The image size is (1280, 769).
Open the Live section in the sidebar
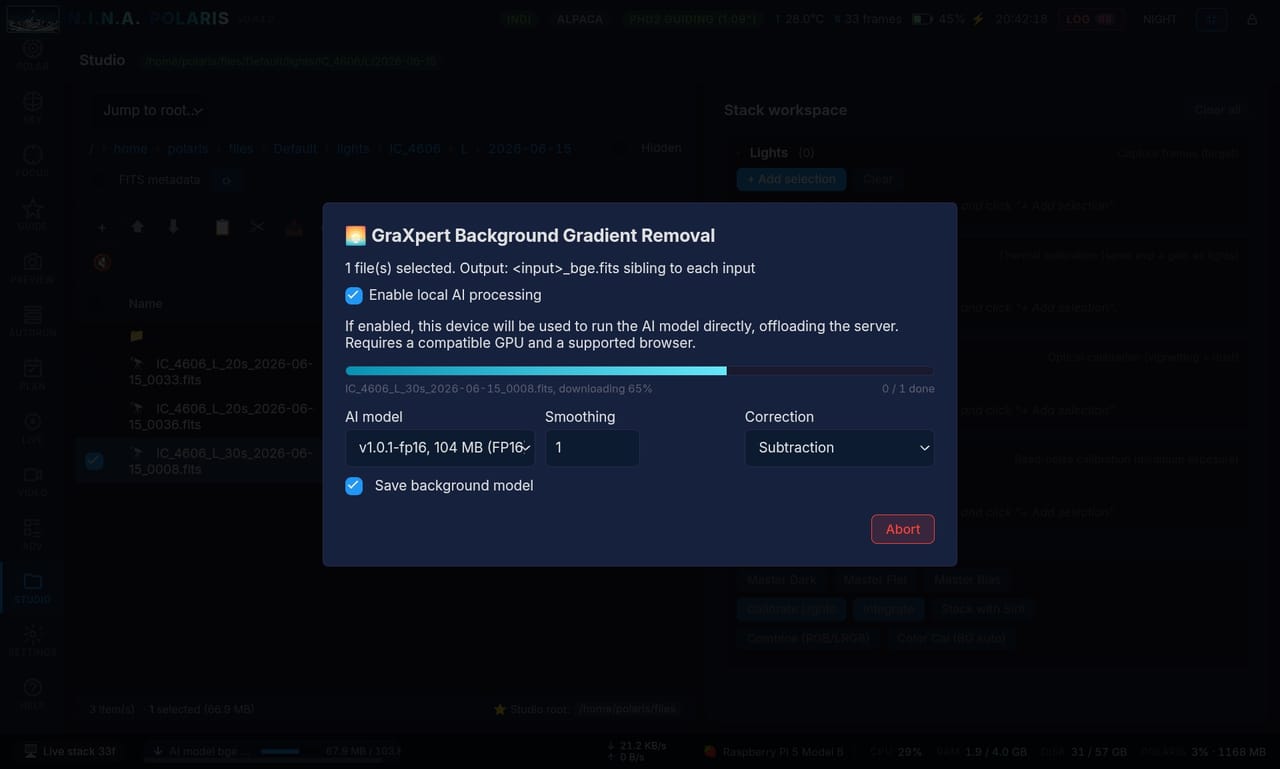(x=32, y=427)
